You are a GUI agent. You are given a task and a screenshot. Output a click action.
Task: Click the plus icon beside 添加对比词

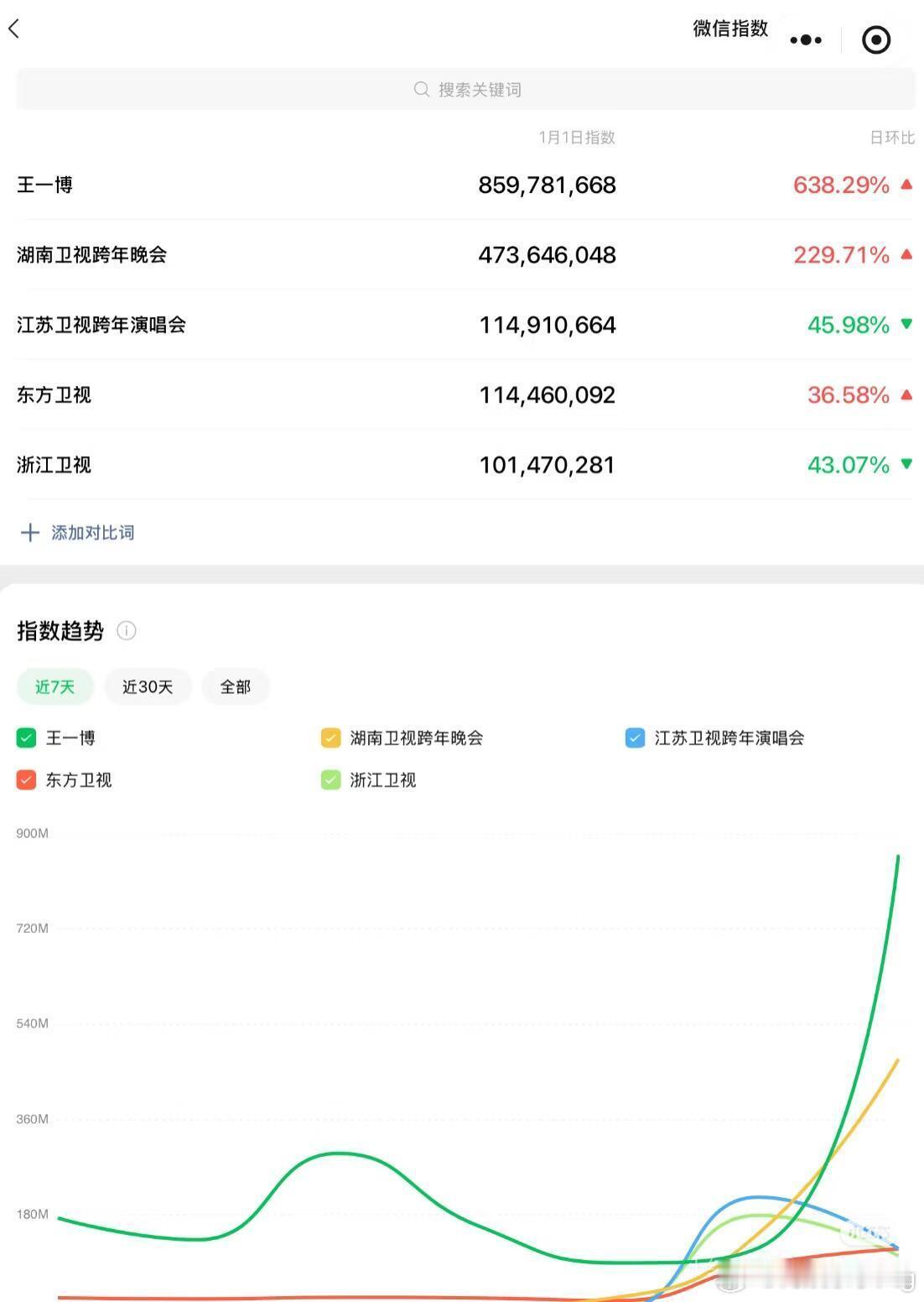[30, 533]
